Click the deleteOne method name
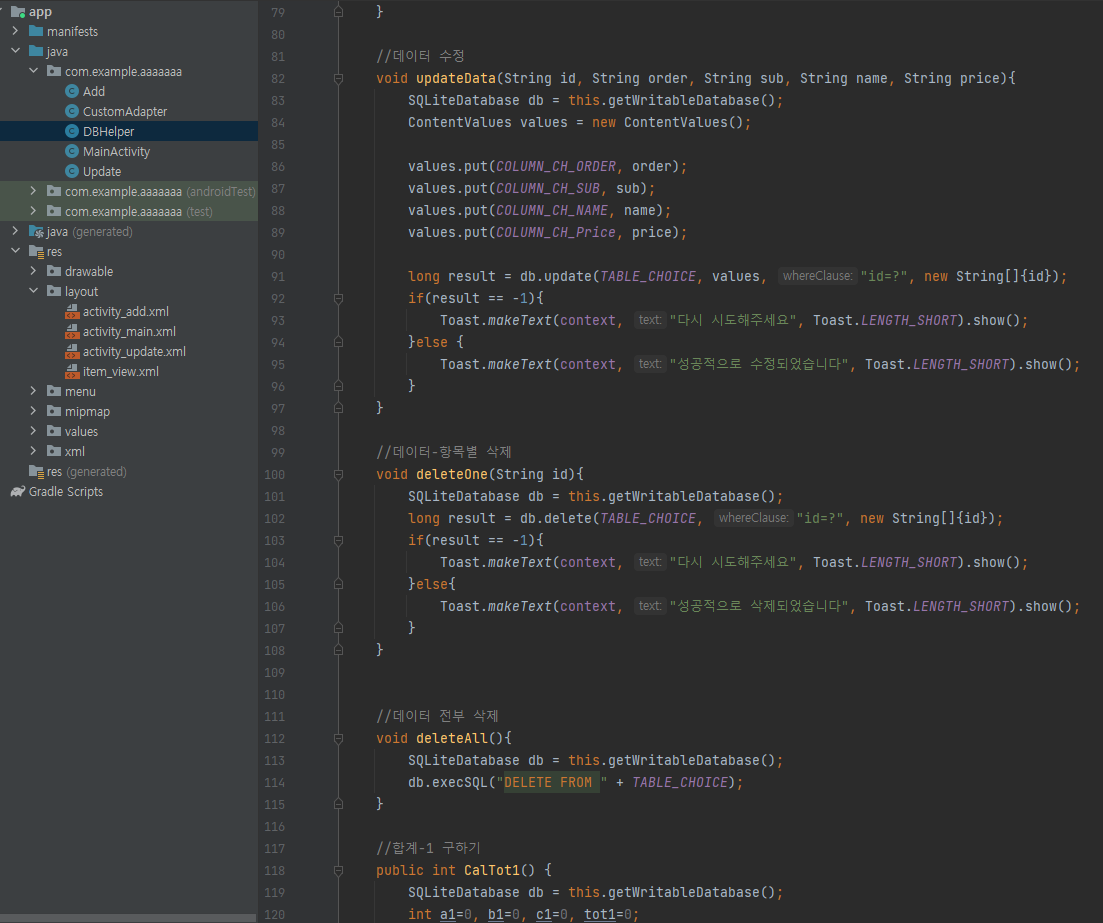The width and height of the screenshot is (1103, 923). (452, 474)
